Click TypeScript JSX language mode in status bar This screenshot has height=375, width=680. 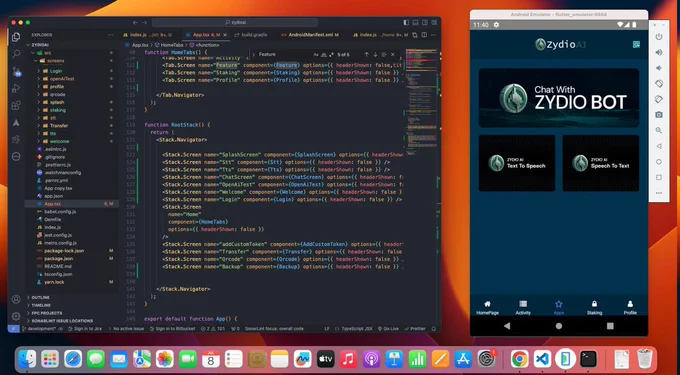tap(357, 329)
